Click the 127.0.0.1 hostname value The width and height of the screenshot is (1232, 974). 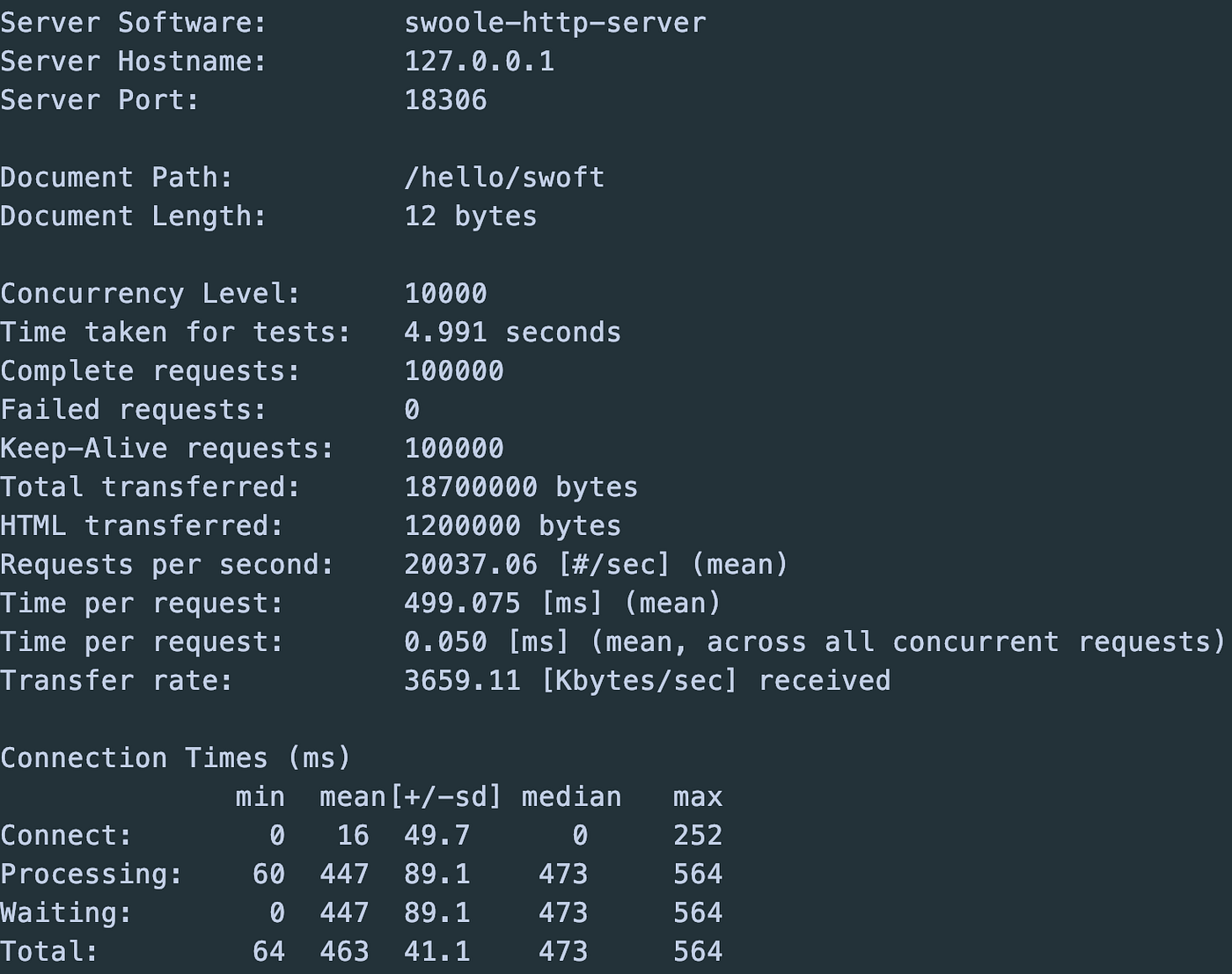pyautogui.click(x=480, y=62)
